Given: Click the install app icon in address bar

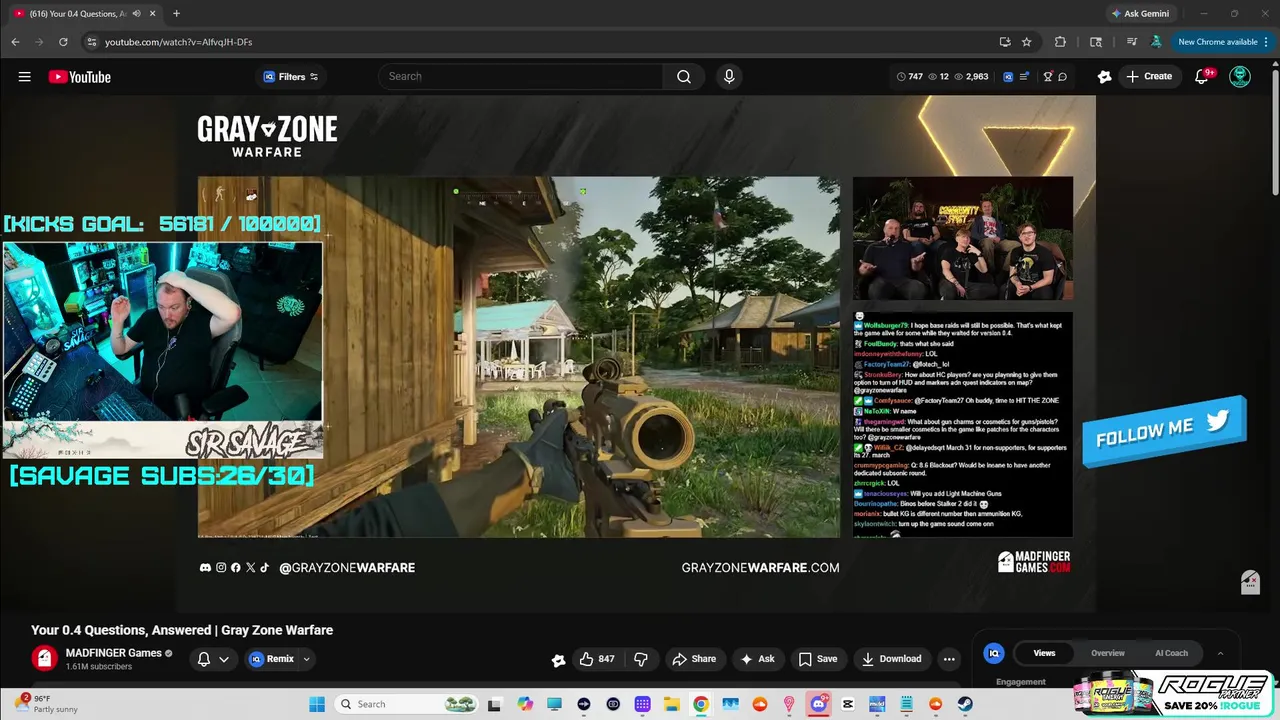Looking at the screenshot, I should coord(1004,42).
